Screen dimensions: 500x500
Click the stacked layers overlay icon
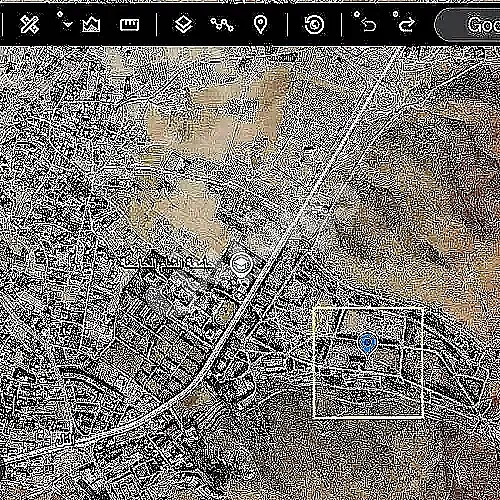[183, 25]
